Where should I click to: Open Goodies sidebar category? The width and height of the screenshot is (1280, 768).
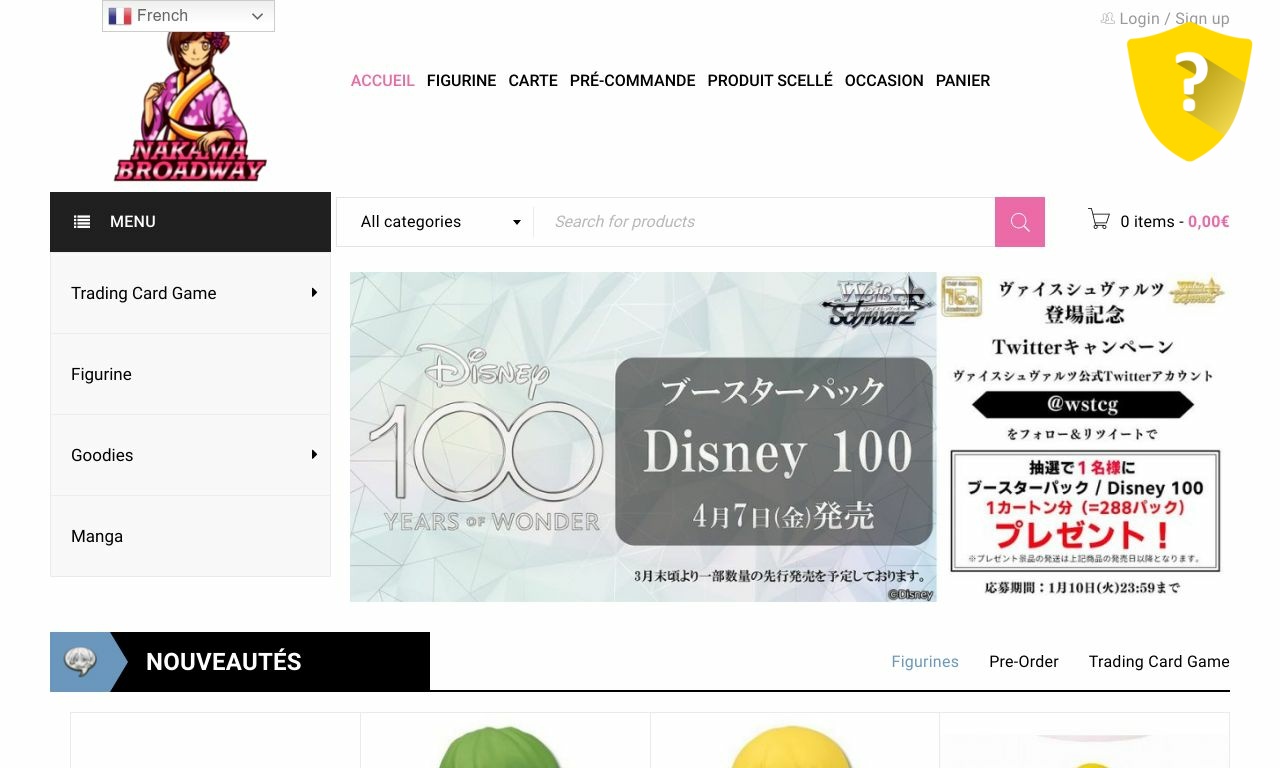tap(190, 455)
